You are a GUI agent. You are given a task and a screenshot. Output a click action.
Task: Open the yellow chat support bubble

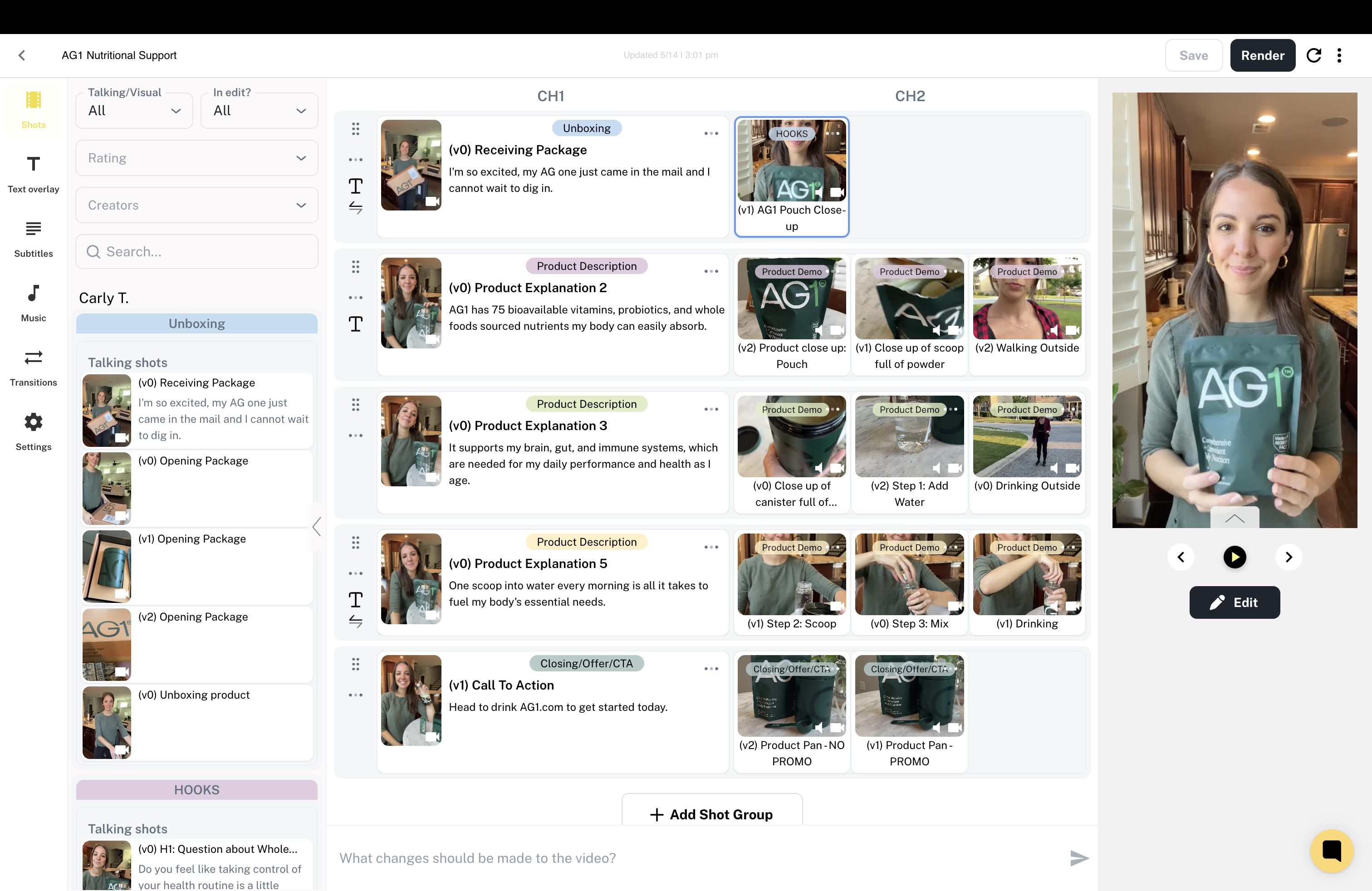(1332, 851)
